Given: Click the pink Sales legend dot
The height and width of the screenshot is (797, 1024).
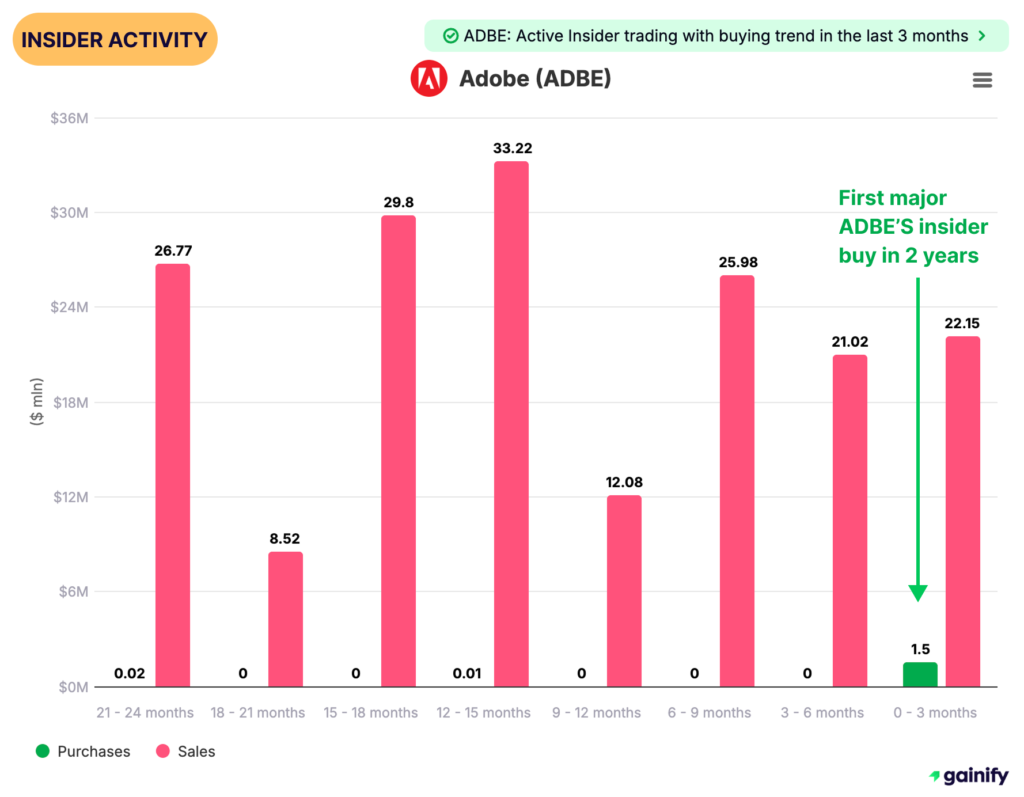Looking at the screenshot, I should coord(164,751).
